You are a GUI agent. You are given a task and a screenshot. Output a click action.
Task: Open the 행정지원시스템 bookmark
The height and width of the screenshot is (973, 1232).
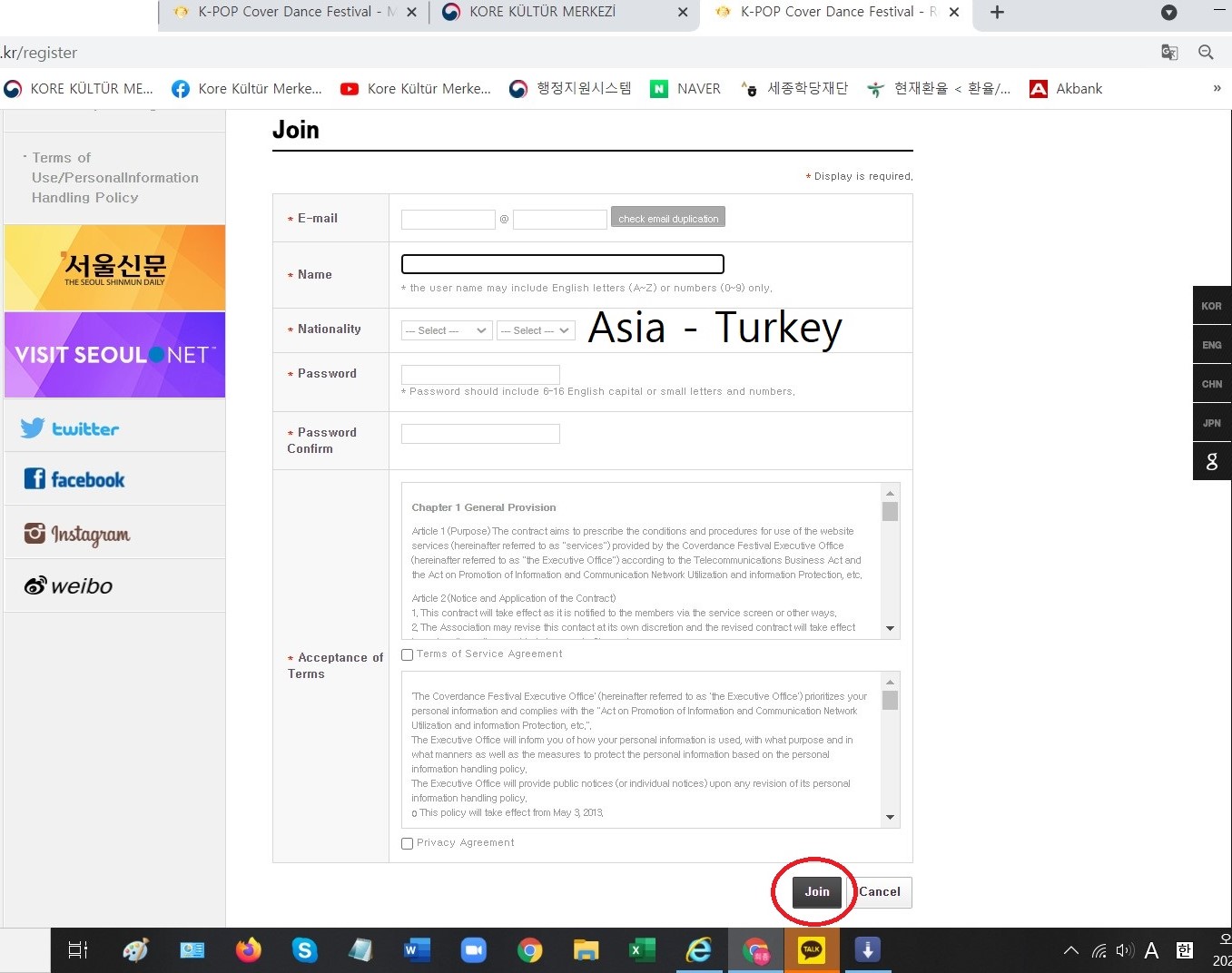click(x=570, y=88)
